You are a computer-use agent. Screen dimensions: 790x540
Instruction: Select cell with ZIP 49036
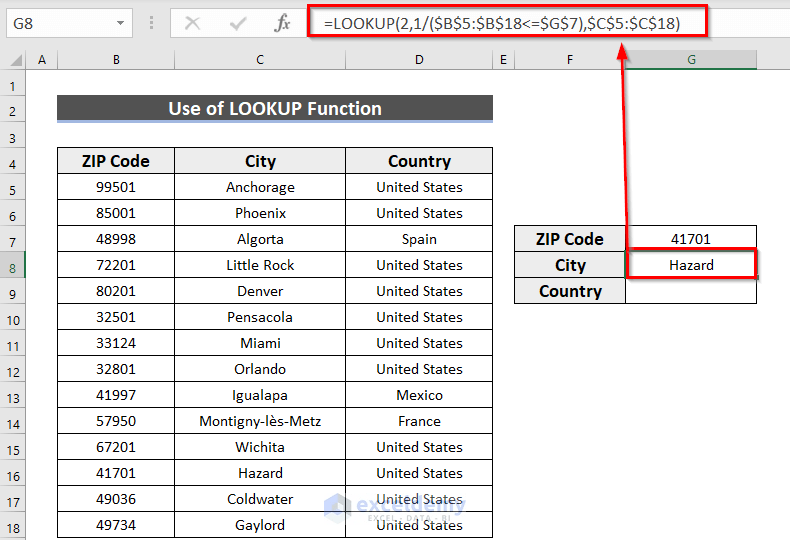pyautogui.click(x=116, y=499)
